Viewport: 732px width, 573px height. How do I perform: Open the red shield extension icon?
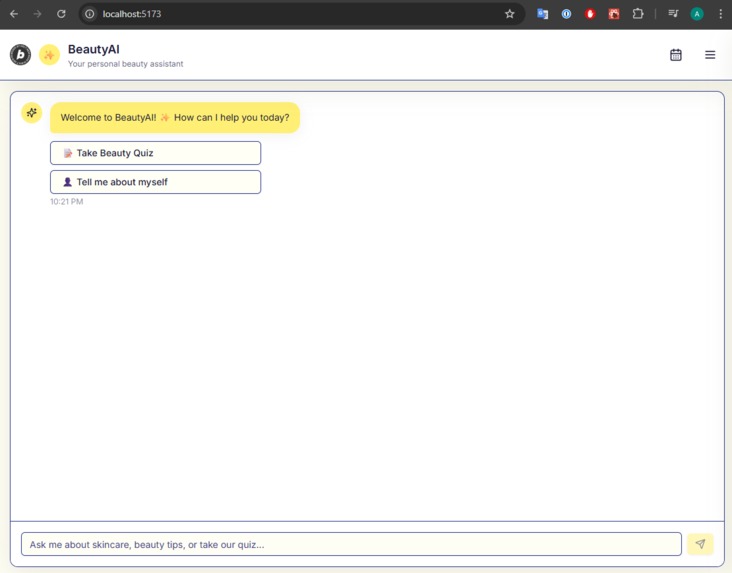590,14
